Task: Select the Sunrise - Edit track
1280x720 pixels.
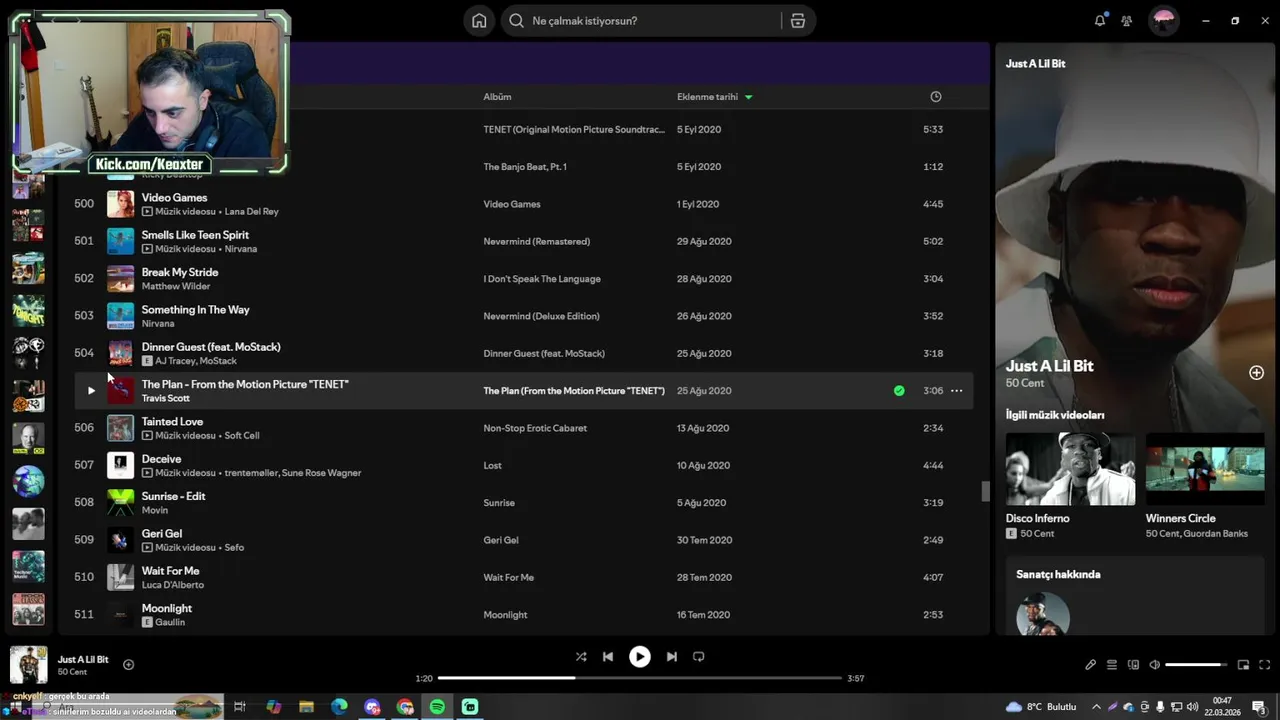Action: (x=173, y=496)
